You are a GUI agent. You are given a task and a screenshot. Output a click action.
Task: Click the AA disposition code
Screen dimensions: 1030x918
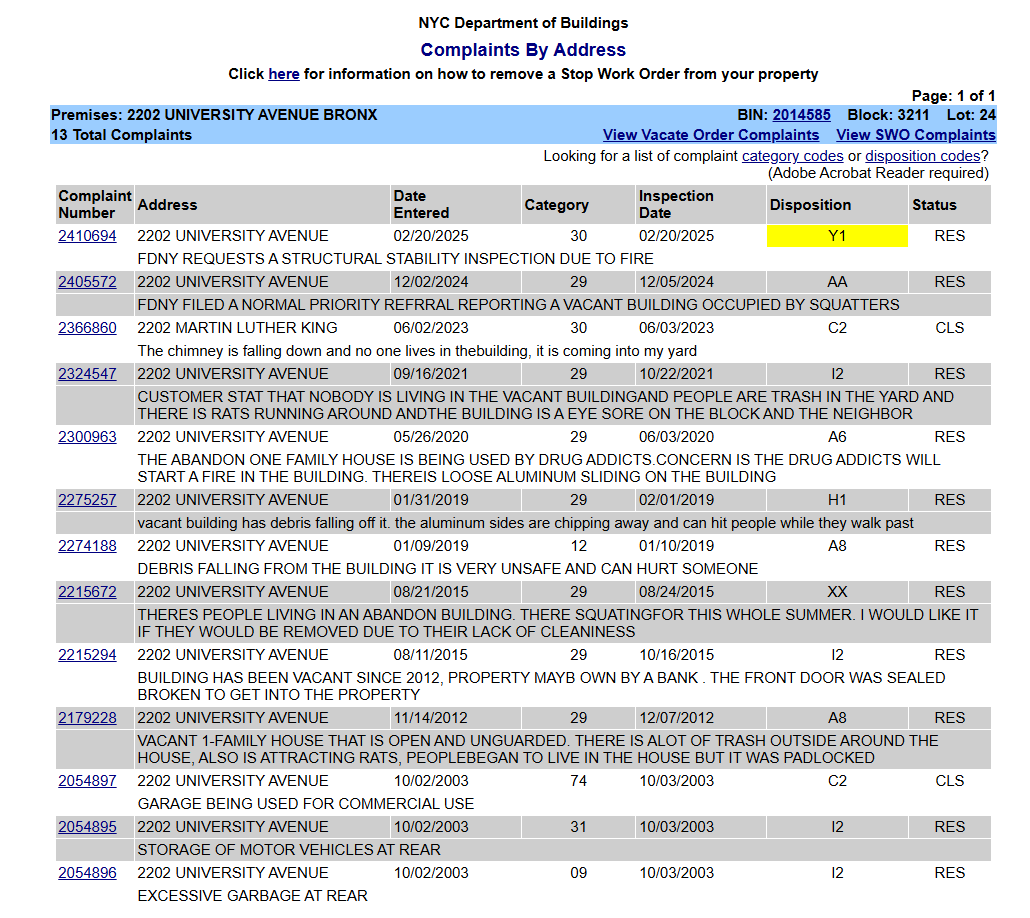point(837,282)
